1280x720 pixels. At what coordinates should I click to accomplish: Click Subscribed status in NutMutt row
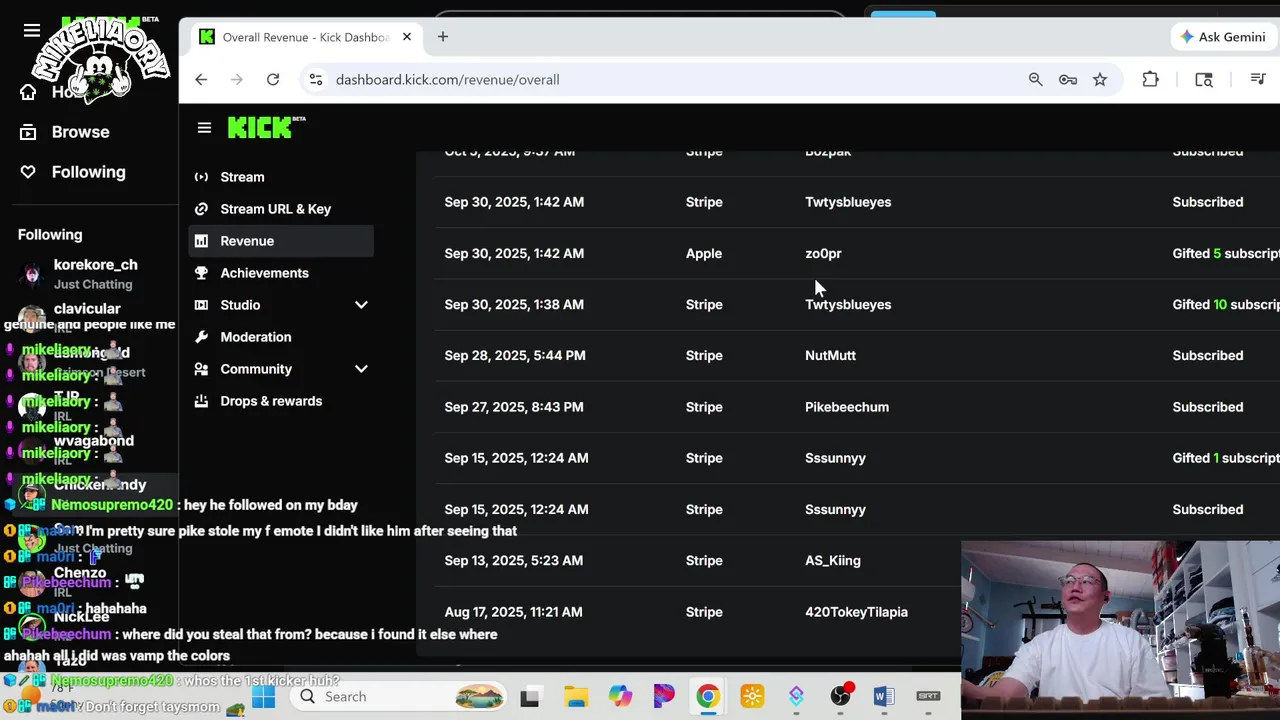1208,356
